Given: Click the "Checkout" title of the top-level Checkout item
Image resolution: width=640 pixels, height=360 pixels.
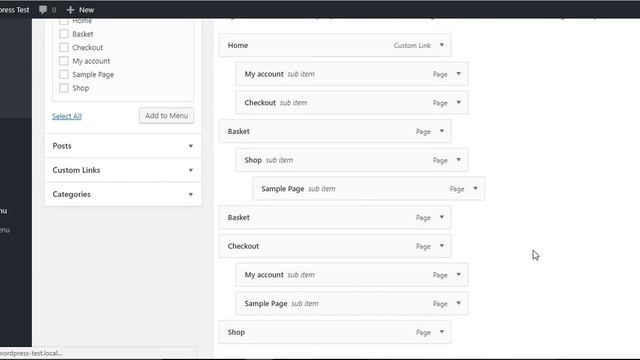Looking at the screenshot, I should point(243,246).
